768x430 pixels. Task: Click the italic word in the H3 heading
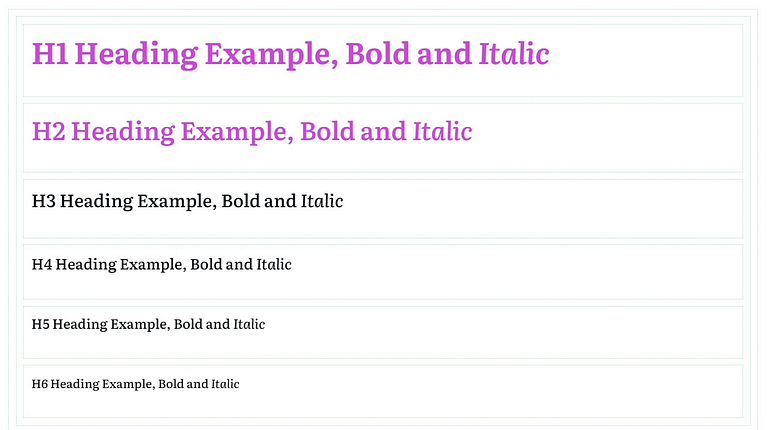coord(322,202)
